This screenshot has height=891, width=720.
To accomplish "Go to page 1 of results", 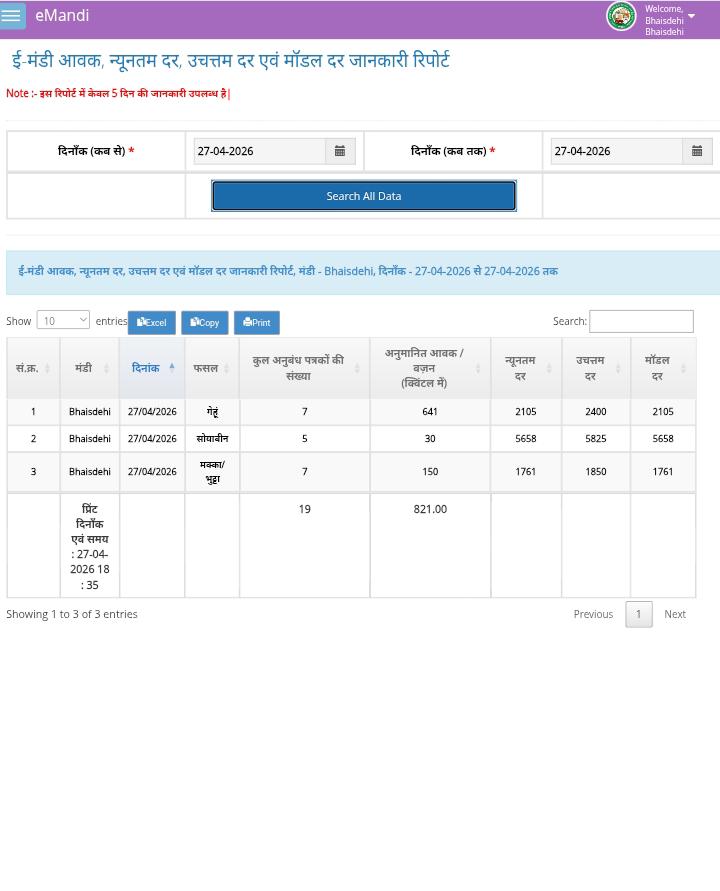I will point(638,614).
